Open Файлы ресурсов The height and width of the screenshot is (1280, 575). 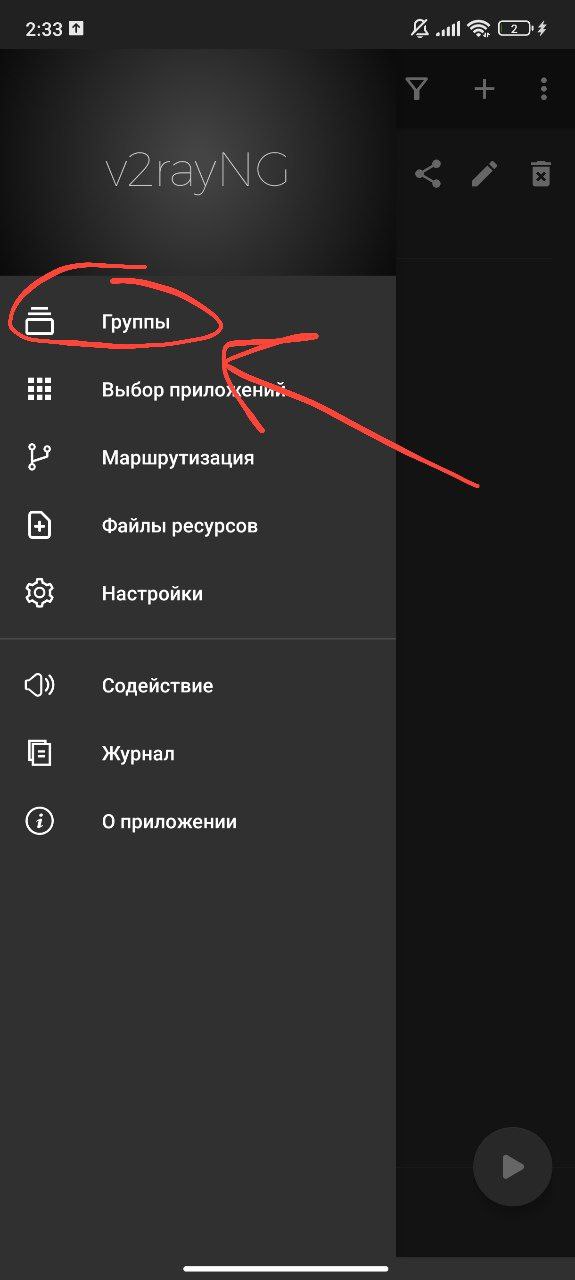click(x=198, y=526)
